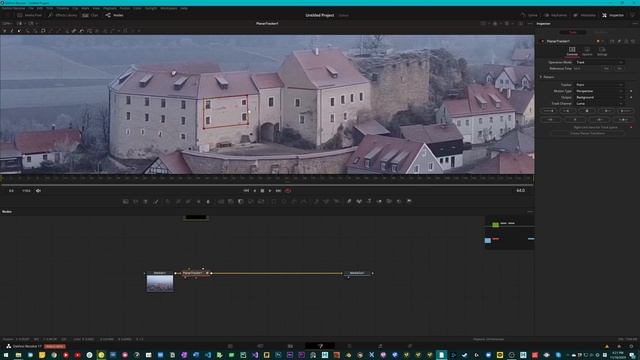The height and width of the screenshot is (360, 640).
Task: Toggle the Media Pool panel
Action: pos(29,15)
